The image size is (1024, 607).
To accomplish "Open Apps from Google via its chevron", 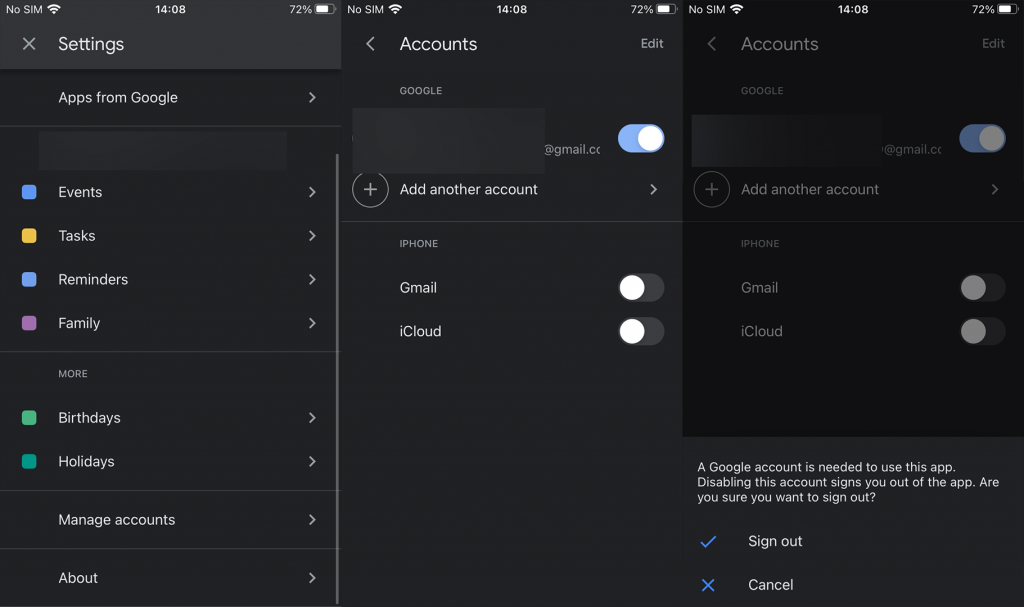I will click(312, 97).
